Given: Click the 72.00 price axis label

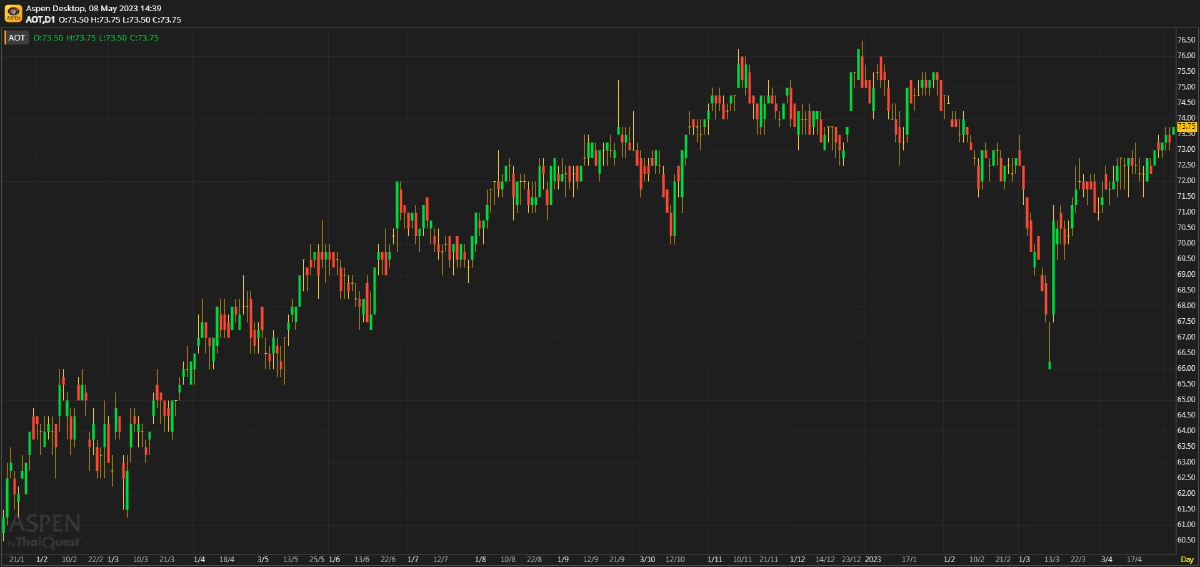Looking at the screenshot, I should click(1187, 180).
